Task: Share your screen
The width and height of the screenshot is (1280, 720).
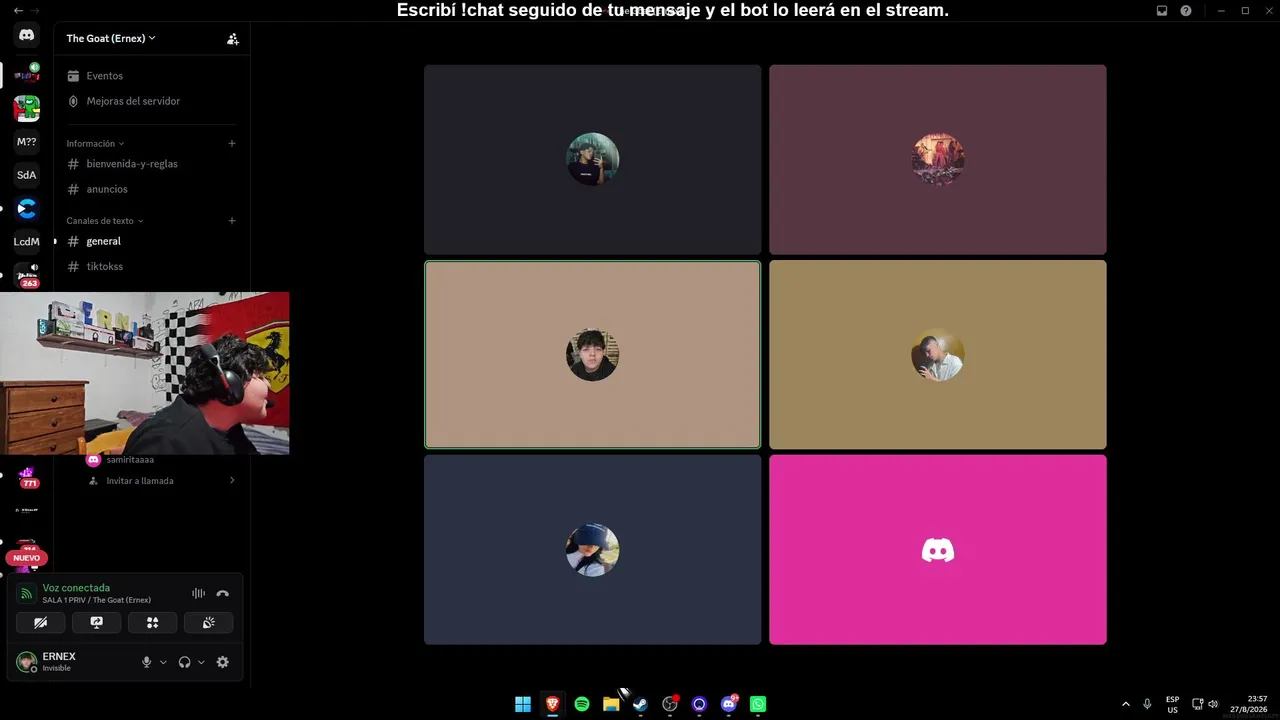Action: [97, 622]
